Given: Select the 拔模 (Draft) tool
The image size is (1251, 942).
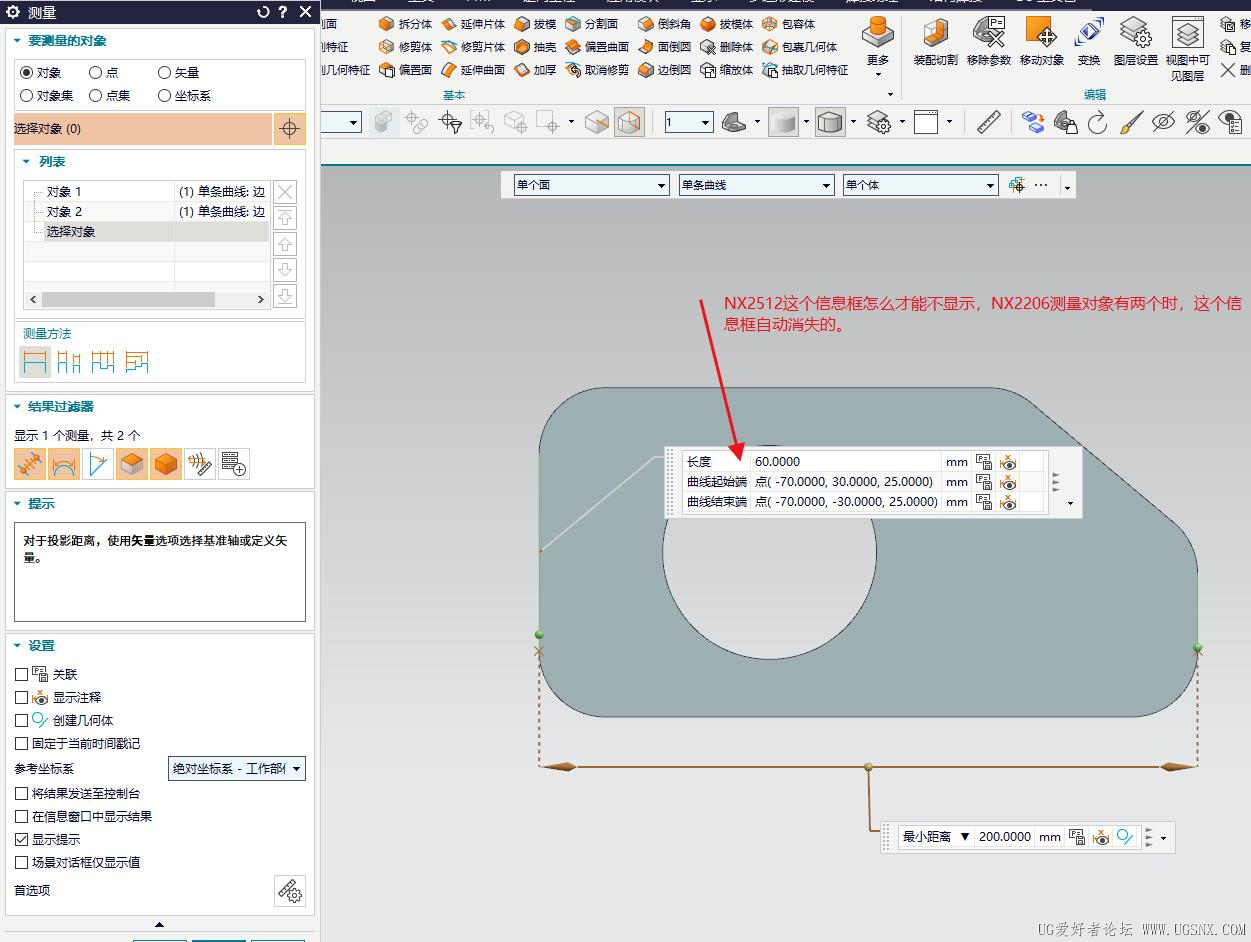Looking at the screenshot, I should coord(535,24).
